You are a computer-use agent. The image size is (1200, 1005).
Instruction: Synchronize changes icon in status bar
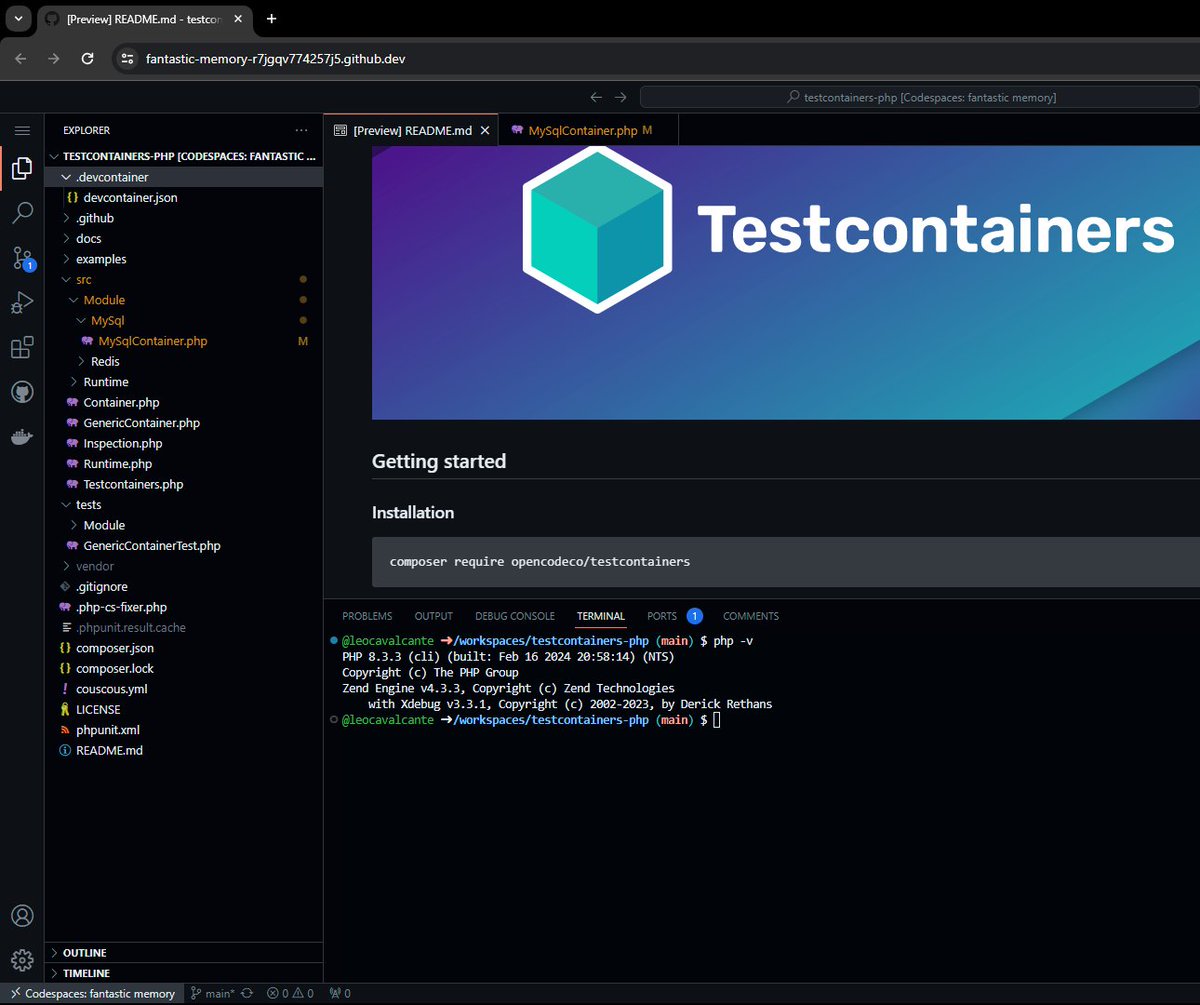pyautogui.click(x=247, y=994)
